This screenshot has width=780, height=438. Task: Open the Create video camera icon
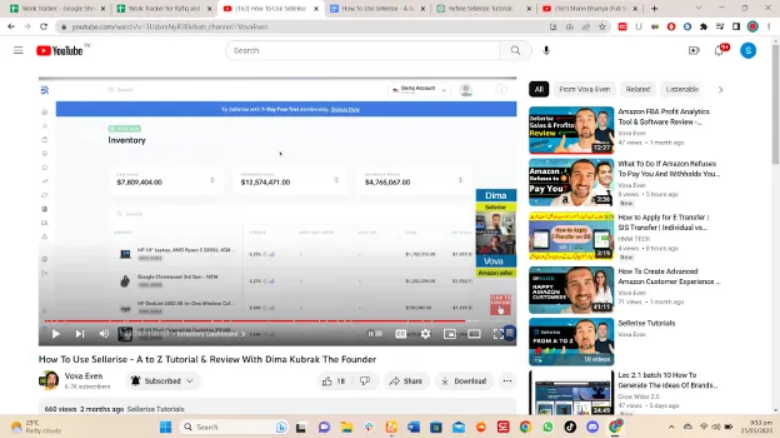click(x=694, y=50)
